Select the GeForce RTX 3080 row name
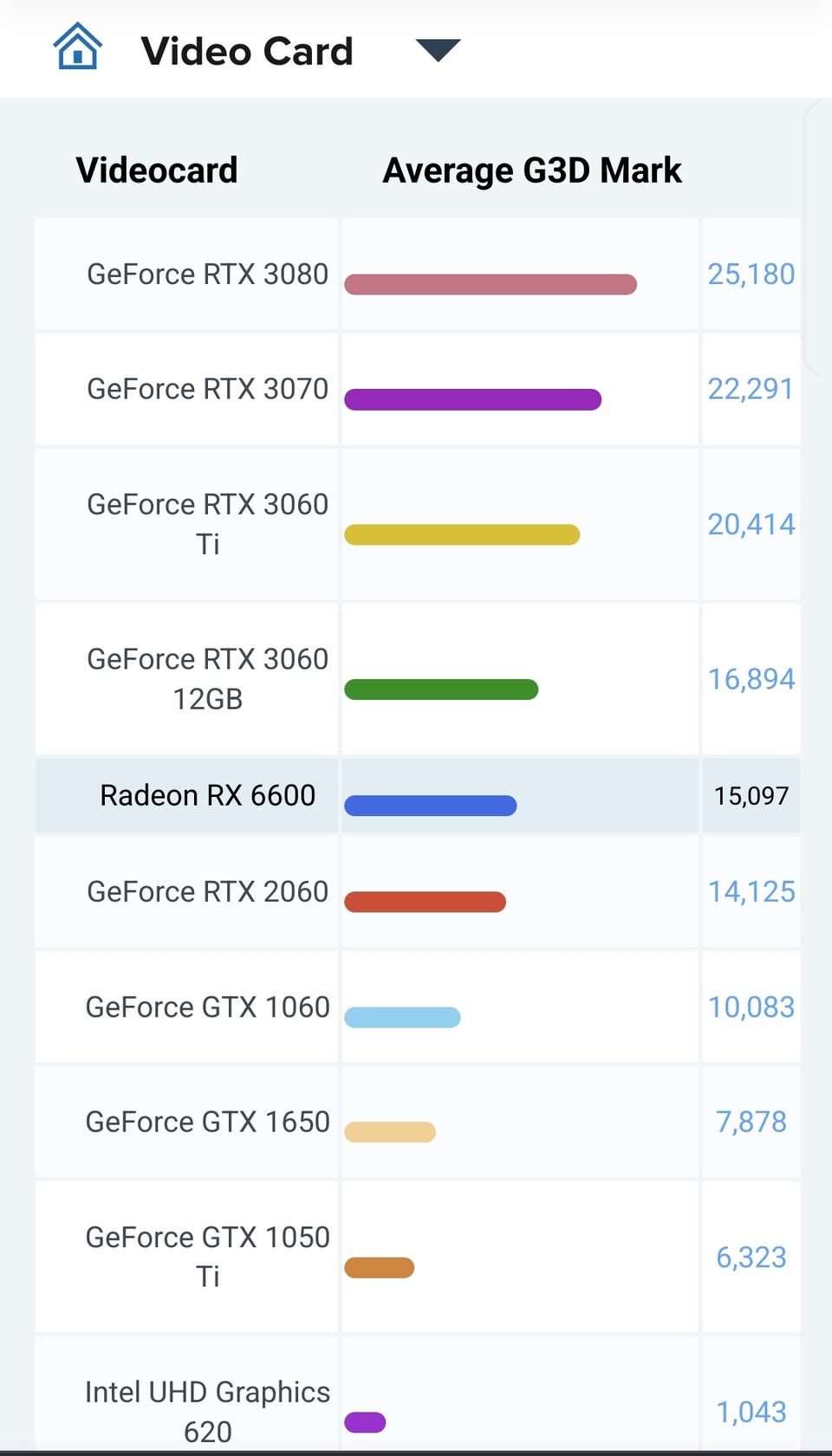Image resolution: width=832 pixels, height=1456 pixels. [208, 275]
